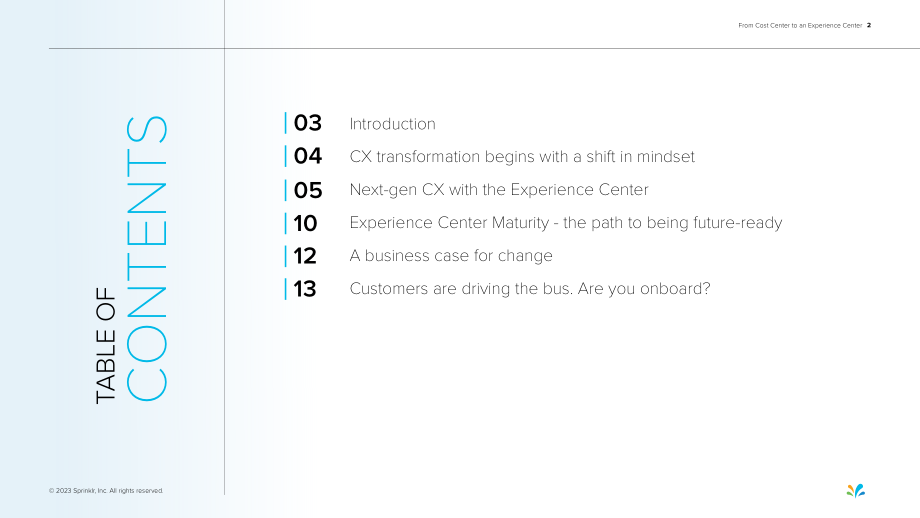920x518 pixels.
Task: Click page number 10
Action: click(306, 223)
